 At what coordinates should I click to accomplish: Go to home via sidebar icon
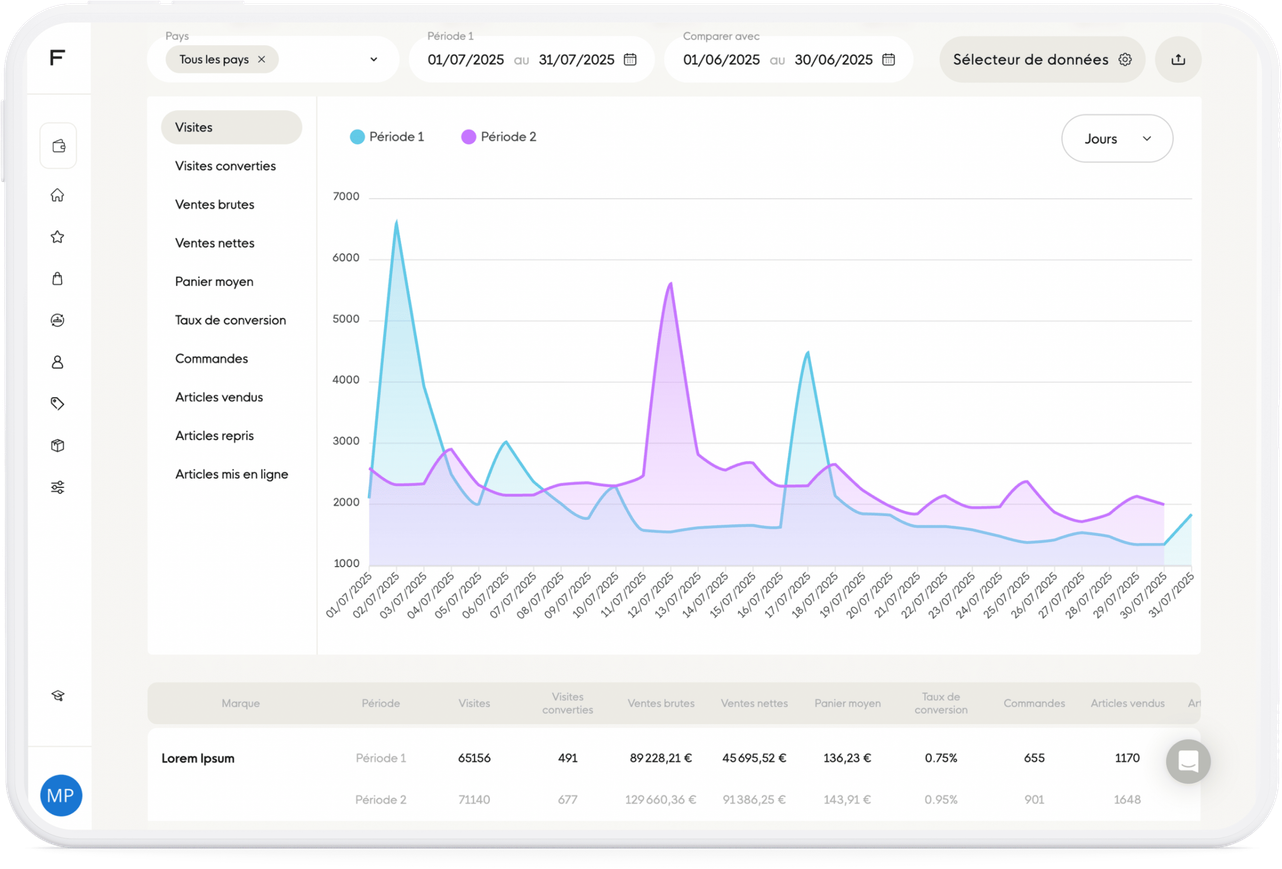tap(58, 195)
